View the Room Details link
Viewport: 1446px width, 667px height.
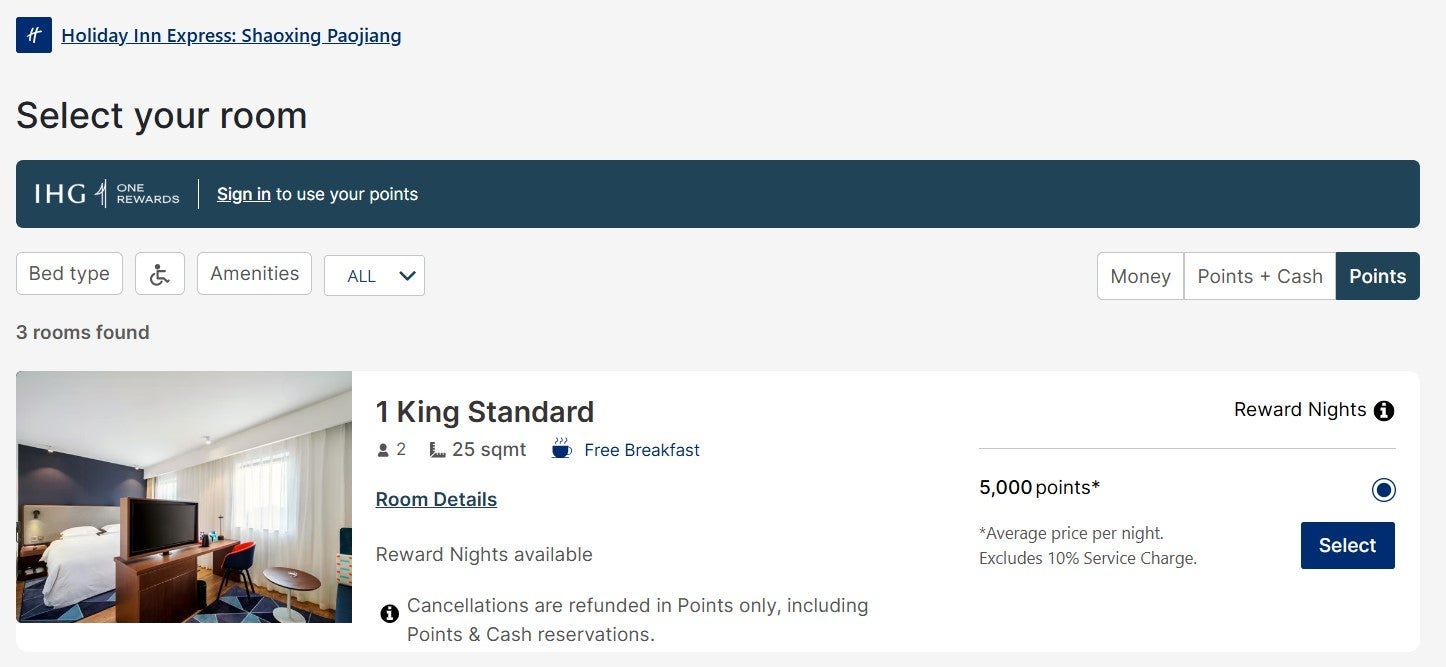coord(436,499)
